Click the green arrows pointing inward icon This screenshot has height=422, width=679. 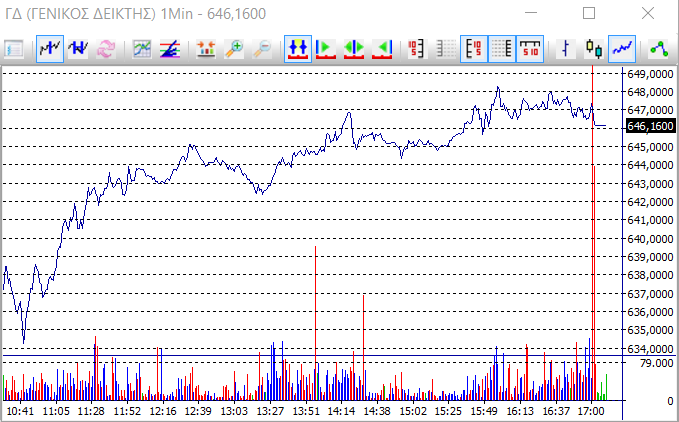[354, 49]
